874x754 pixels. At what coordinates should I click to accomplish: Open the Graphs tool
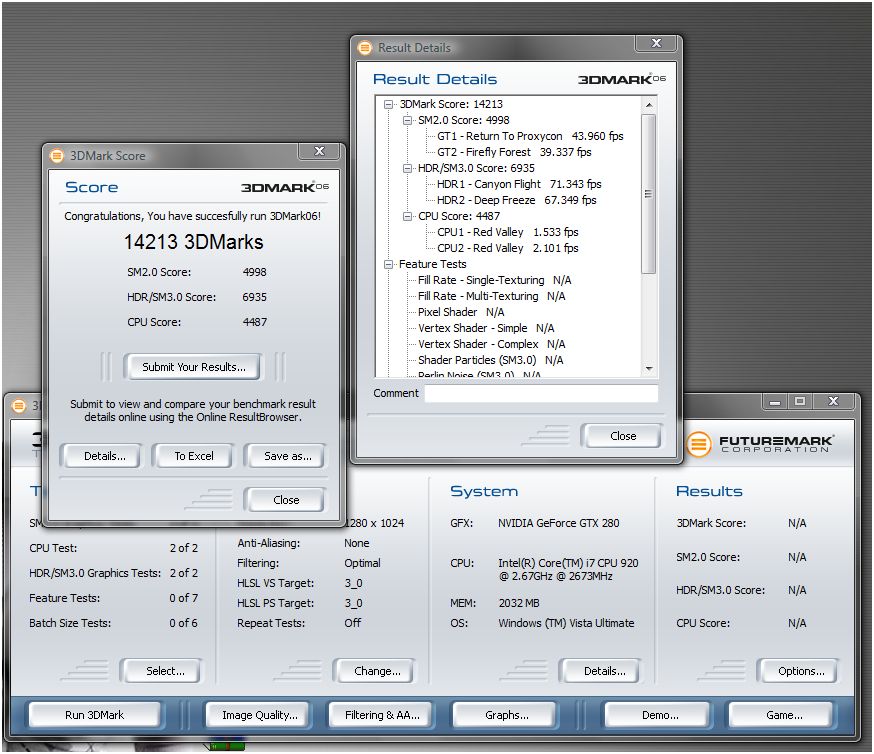point(506,715)
